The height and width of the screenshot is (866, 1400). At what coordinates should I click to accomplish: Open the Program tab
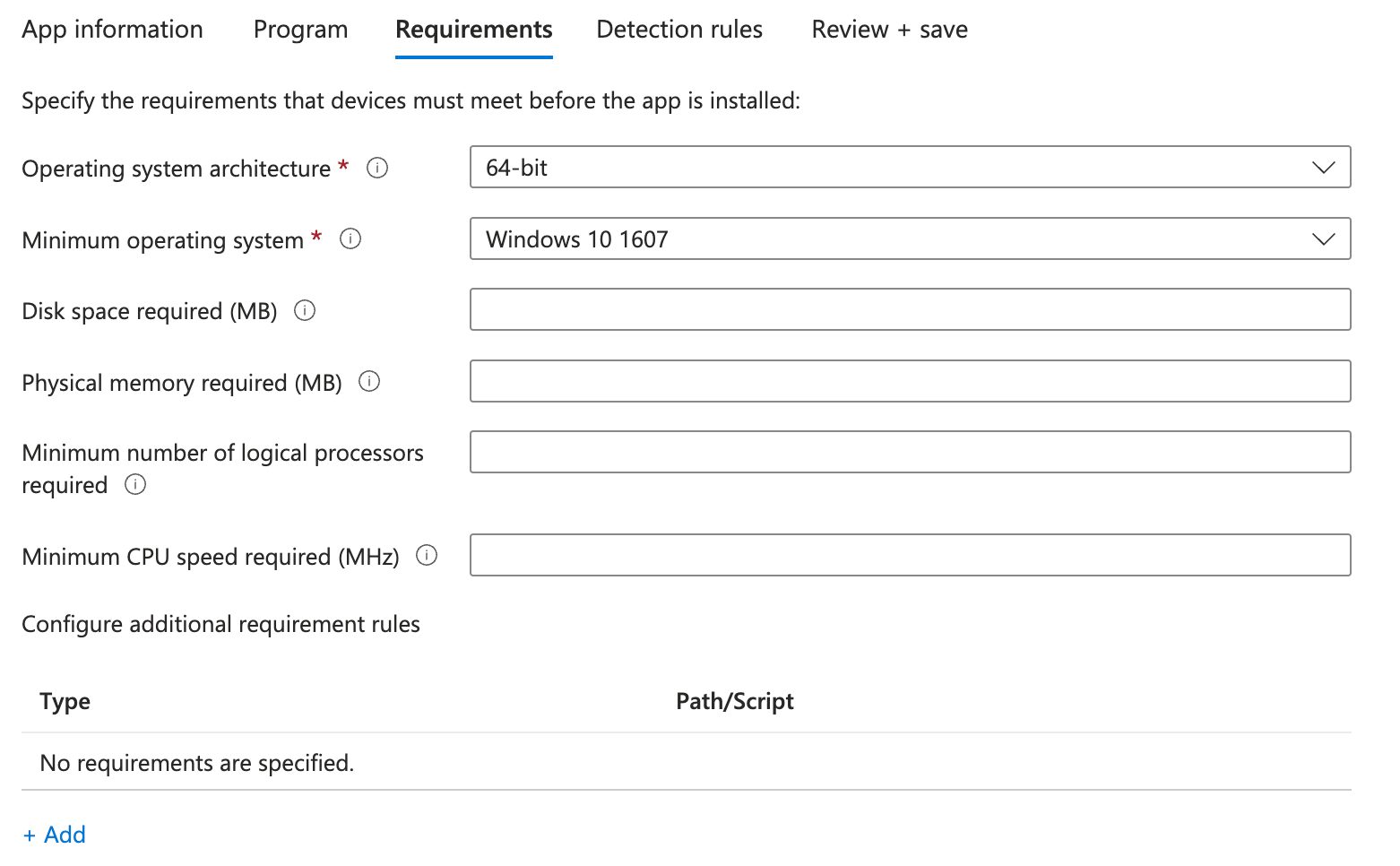[x=300, y=30]
